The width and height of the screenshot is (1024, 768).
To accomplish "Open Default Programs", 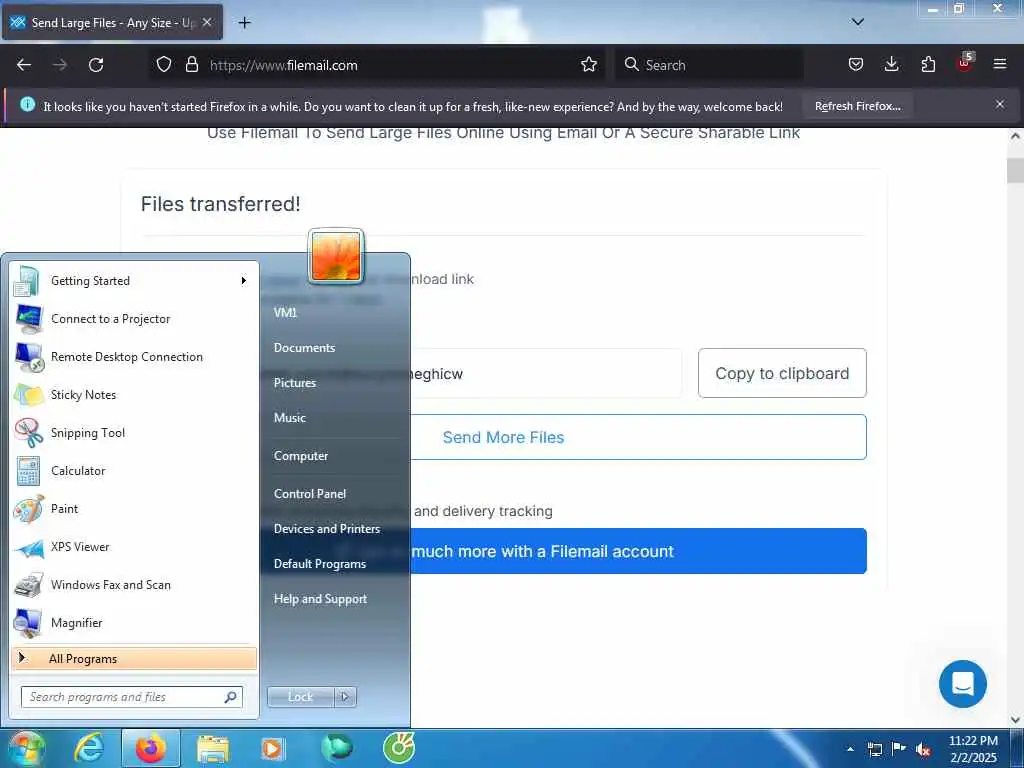I will pos(319,564).
